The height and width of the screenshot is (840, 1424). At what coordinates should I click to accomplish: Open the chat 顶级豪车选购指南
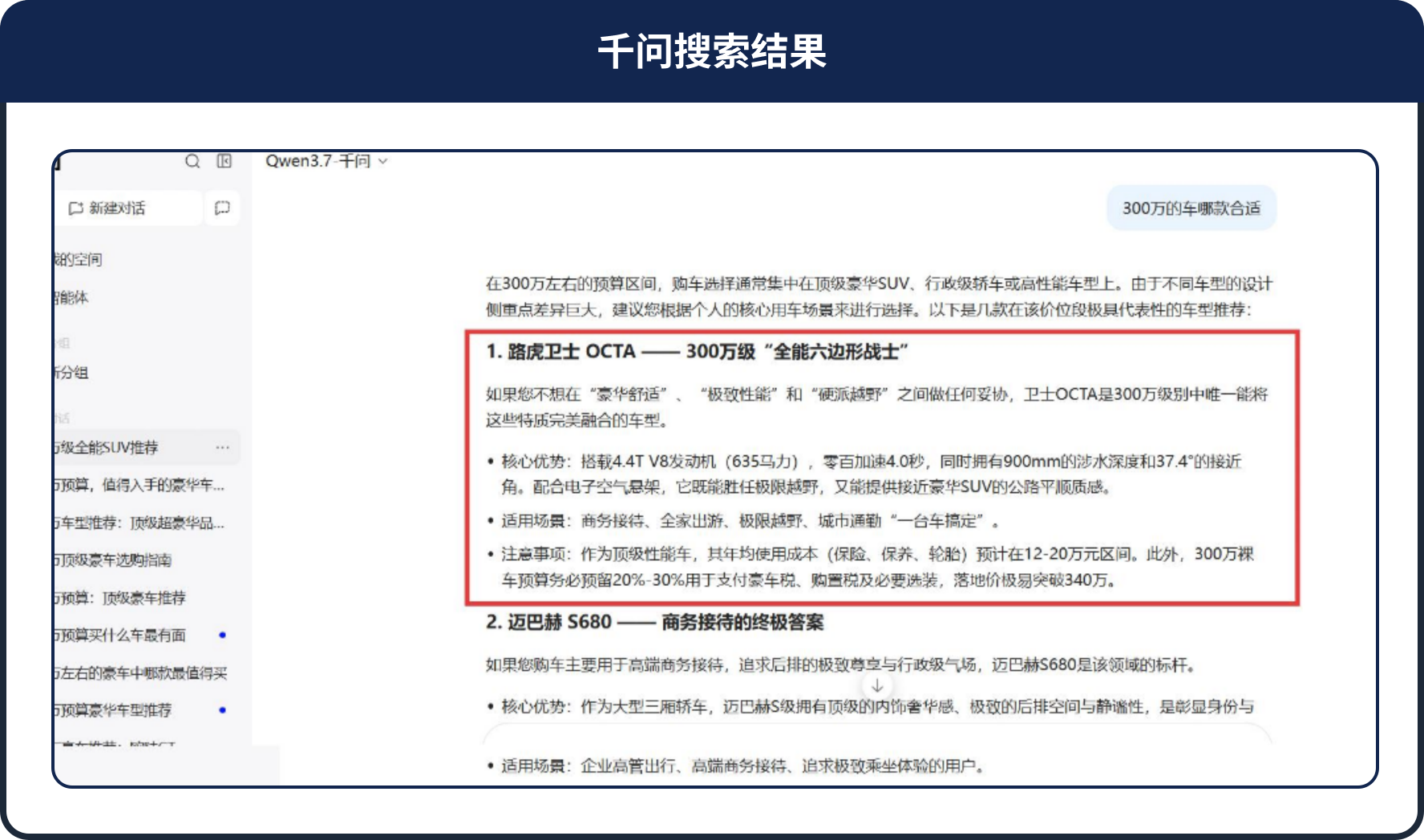point(113,560)
